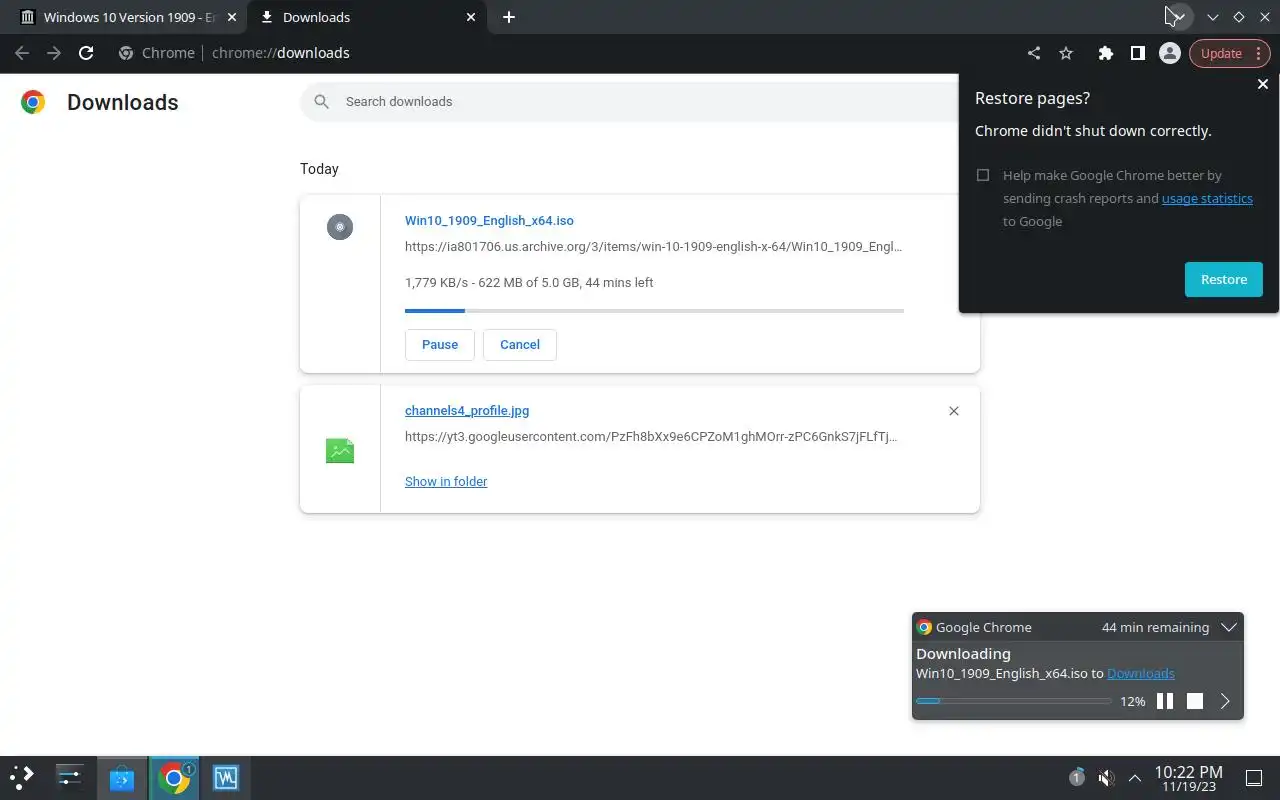The image size is (1280, 800).
Task: Click the ISO archive.org source URL text
Action: [x=654, y=247]
